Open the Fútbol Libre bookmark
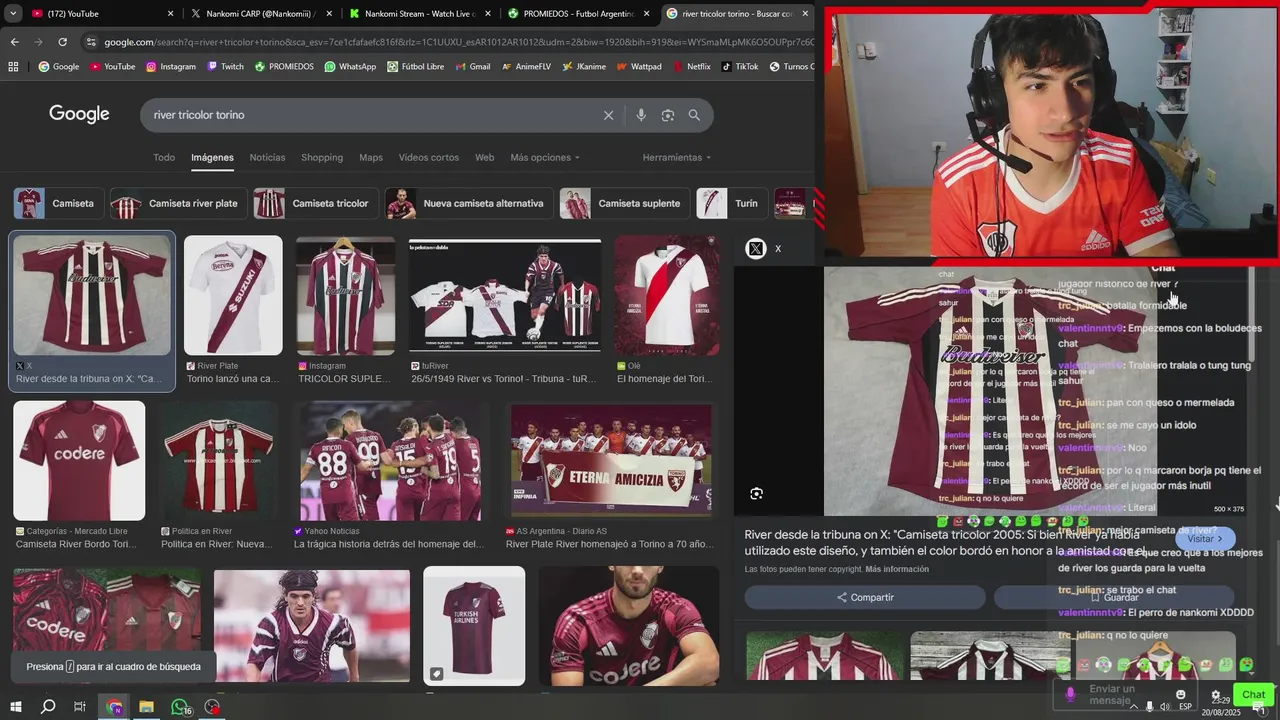 pos(415,67)
